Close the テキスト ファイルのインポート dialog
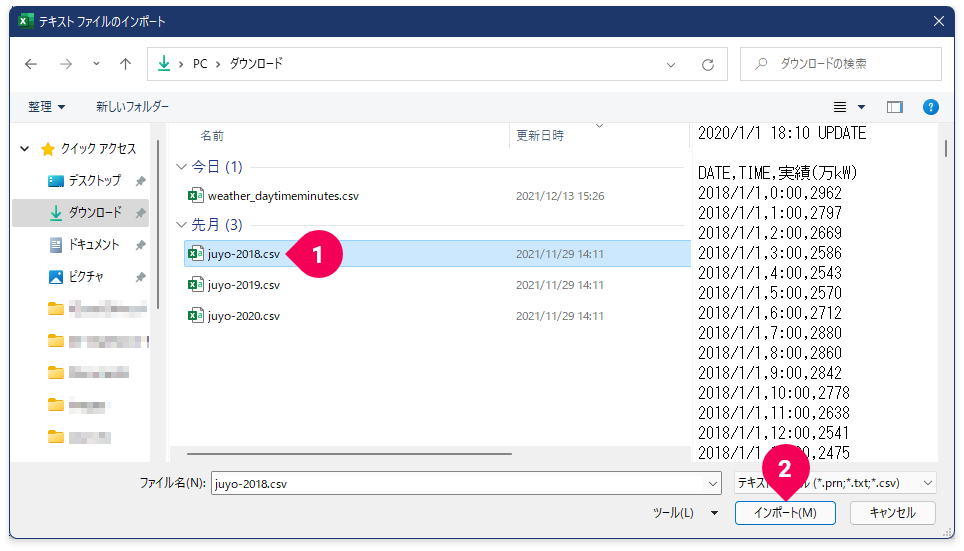Image resolution: width=964 pixels, height=551 pixels. click(x=939, y=22)
